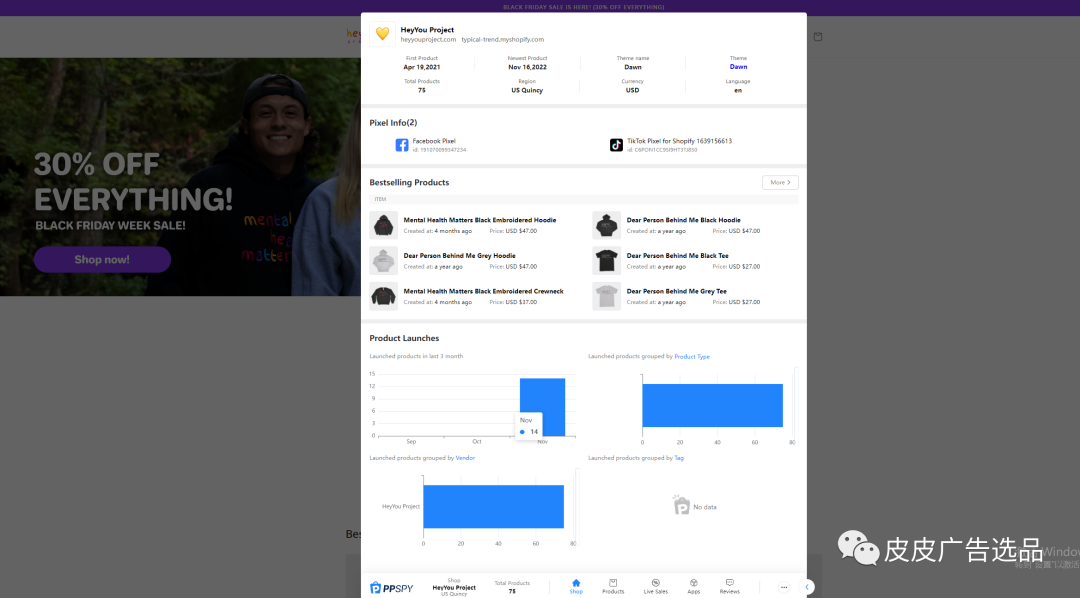1080x598 pixels.
Task: Click the three-dots more options button
Action: click(784, 587)
